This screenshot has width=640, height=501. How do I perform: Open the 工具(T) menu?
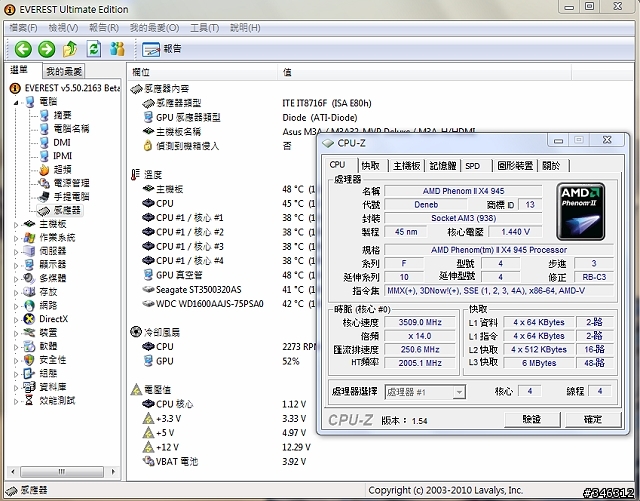click(x=204, y=28)
